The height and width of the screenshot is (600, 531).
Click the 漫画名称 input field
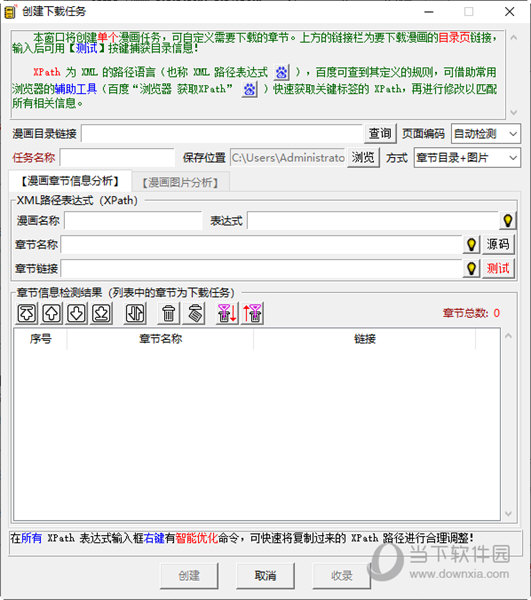click(x=133, y=220)
